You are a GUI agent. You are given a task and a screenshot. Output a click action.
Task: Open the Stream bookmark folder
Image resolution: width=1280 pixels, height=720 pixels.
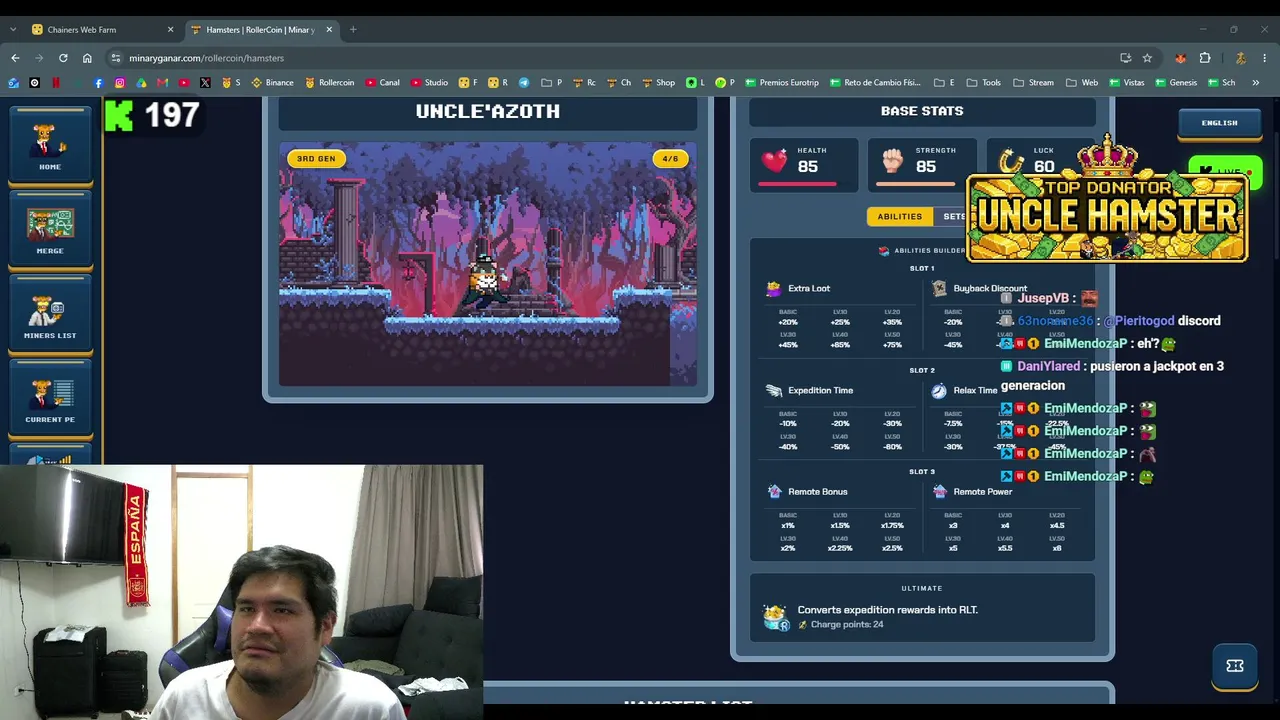pyautogui.click(x=1033, y=83)
